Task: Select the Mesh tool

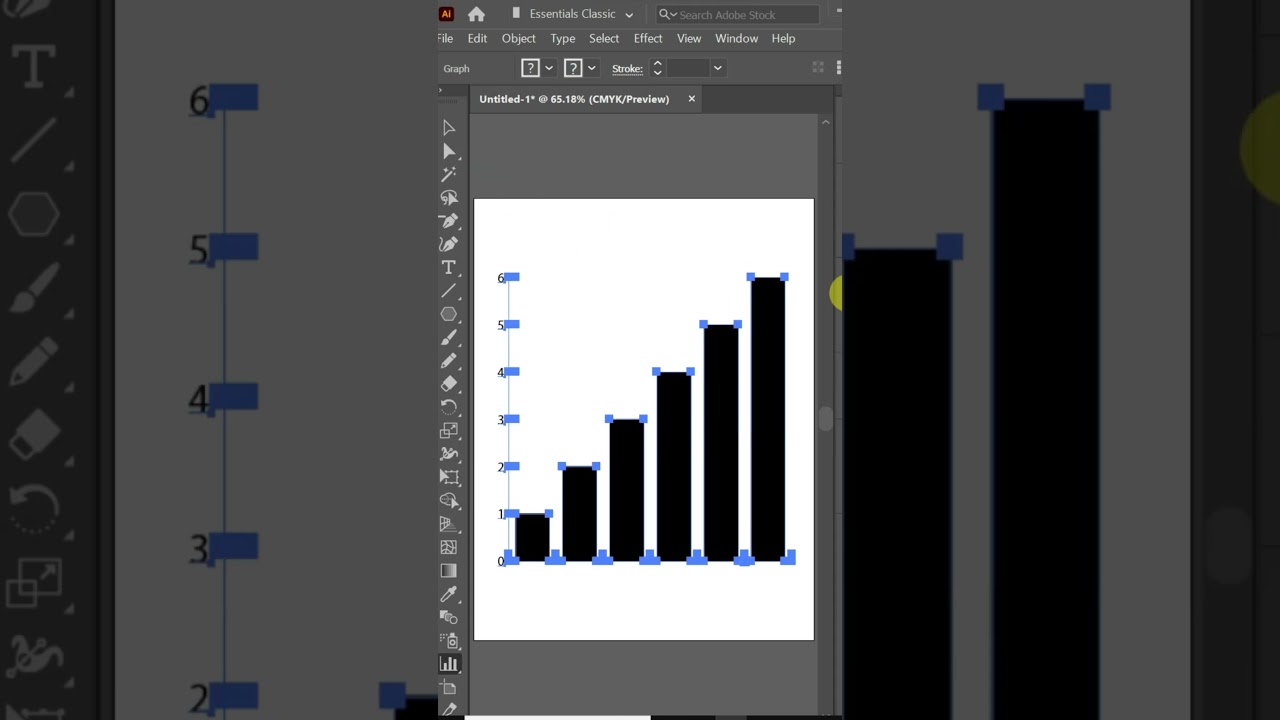Action: coord(449,548)
